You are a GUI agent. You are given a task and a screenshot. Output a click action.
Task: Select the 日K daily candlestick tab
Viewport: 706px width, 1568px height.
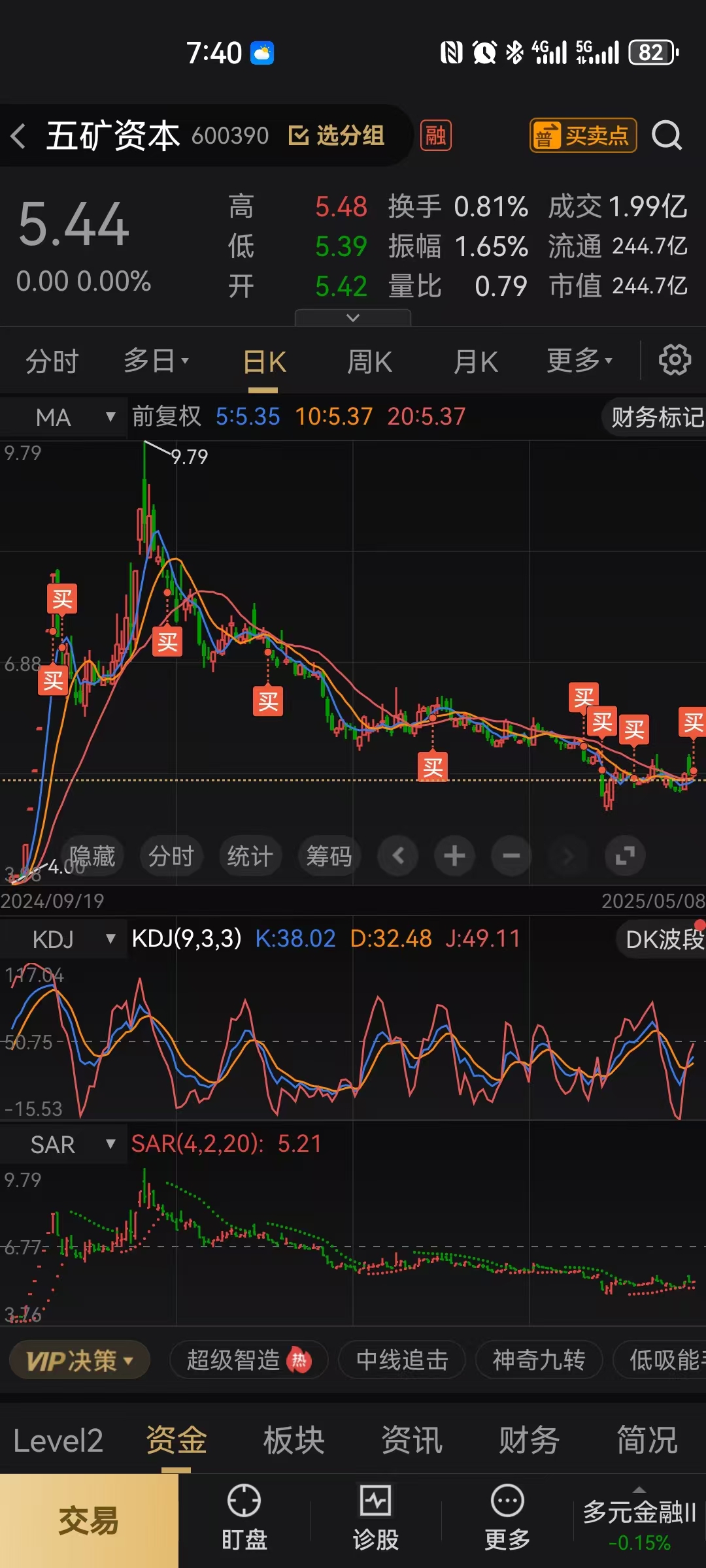[264, 362]
